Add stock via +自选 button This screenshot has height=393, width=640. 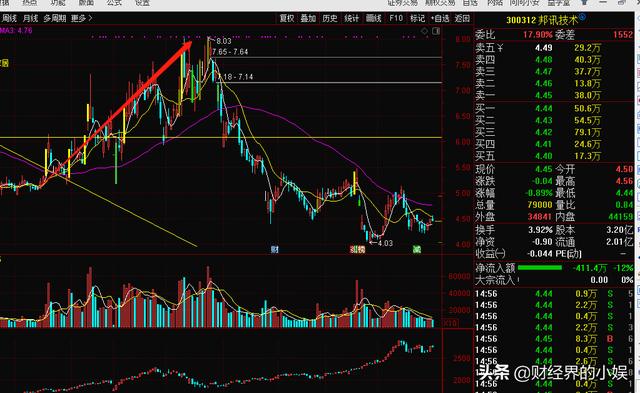click(x=440, y=18)
